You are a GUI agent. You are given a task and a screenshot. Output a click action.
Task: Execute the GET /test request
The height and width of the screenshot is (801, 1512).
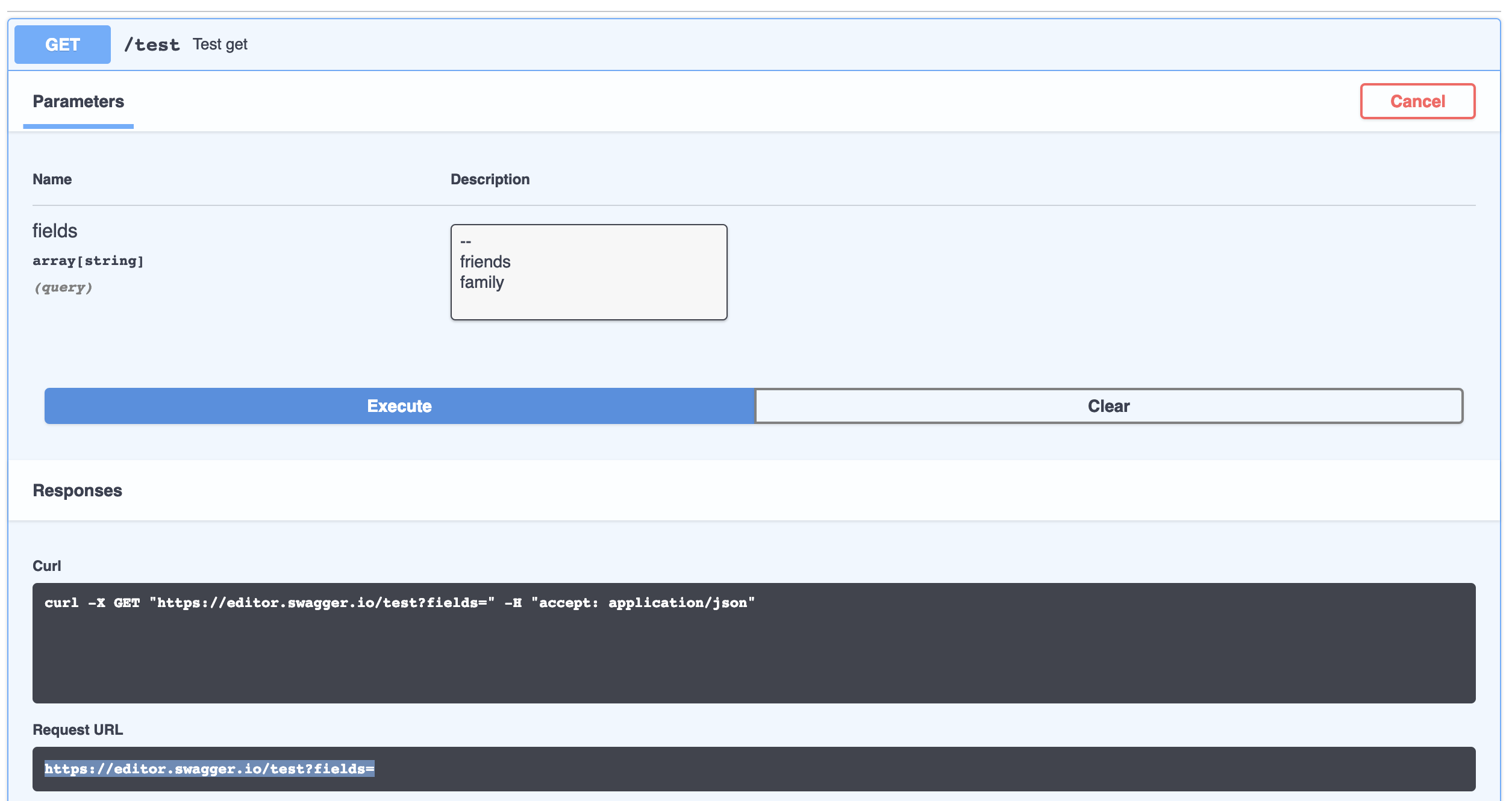(399, 406)
